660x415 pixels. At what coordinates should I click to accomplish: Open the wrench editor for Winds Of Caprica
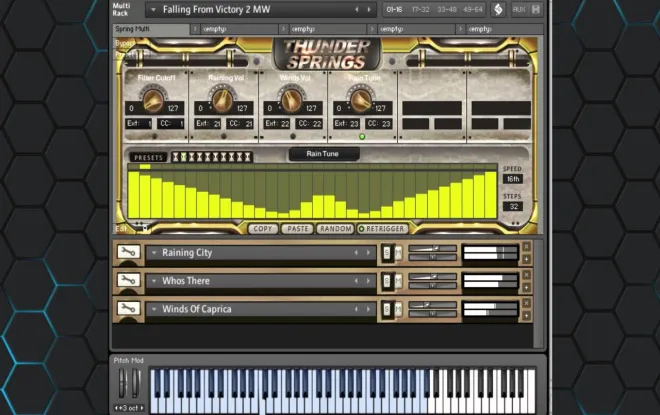(128, 309)
